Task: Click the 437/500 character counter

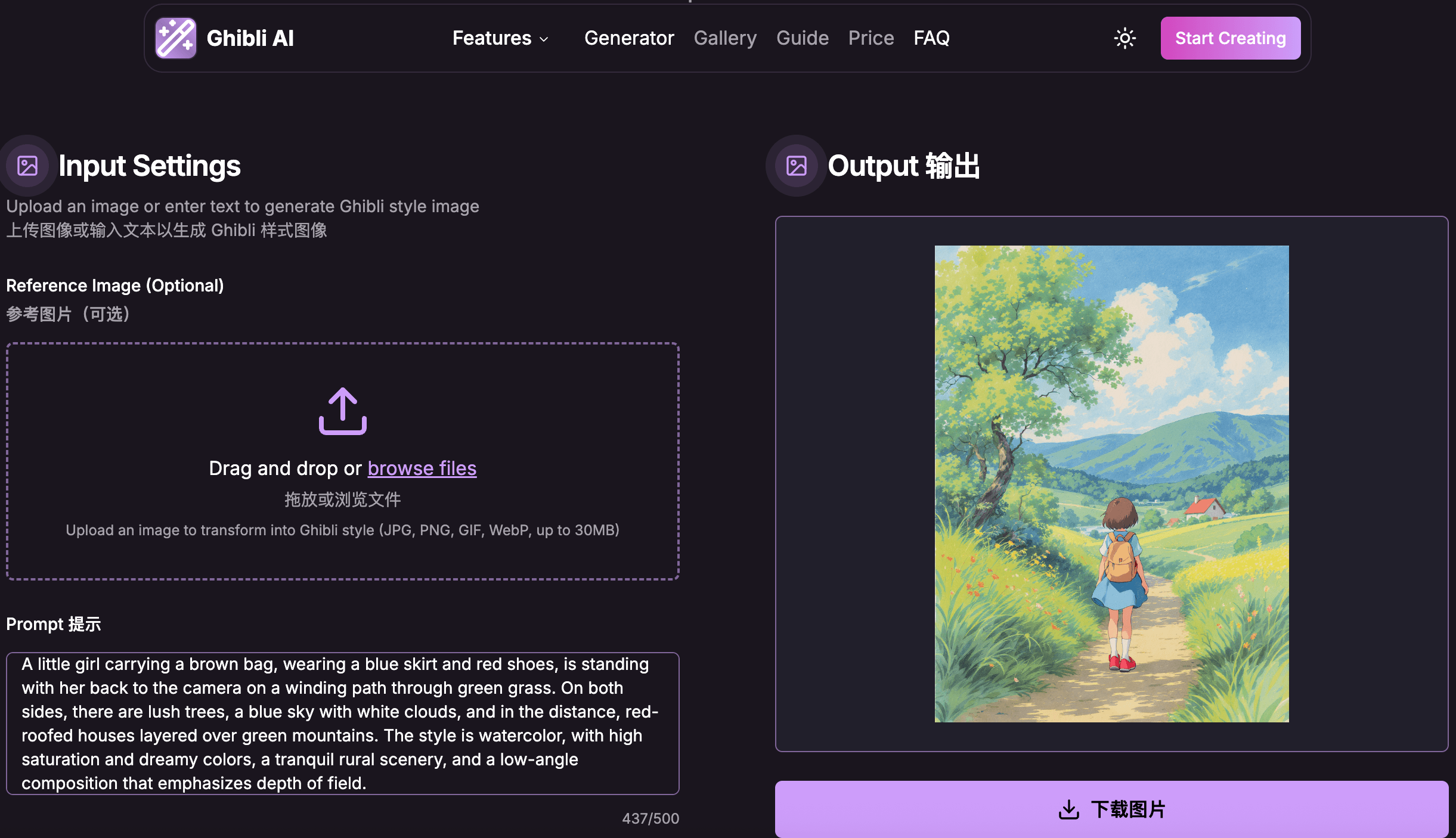Action: tap(650, 818)
